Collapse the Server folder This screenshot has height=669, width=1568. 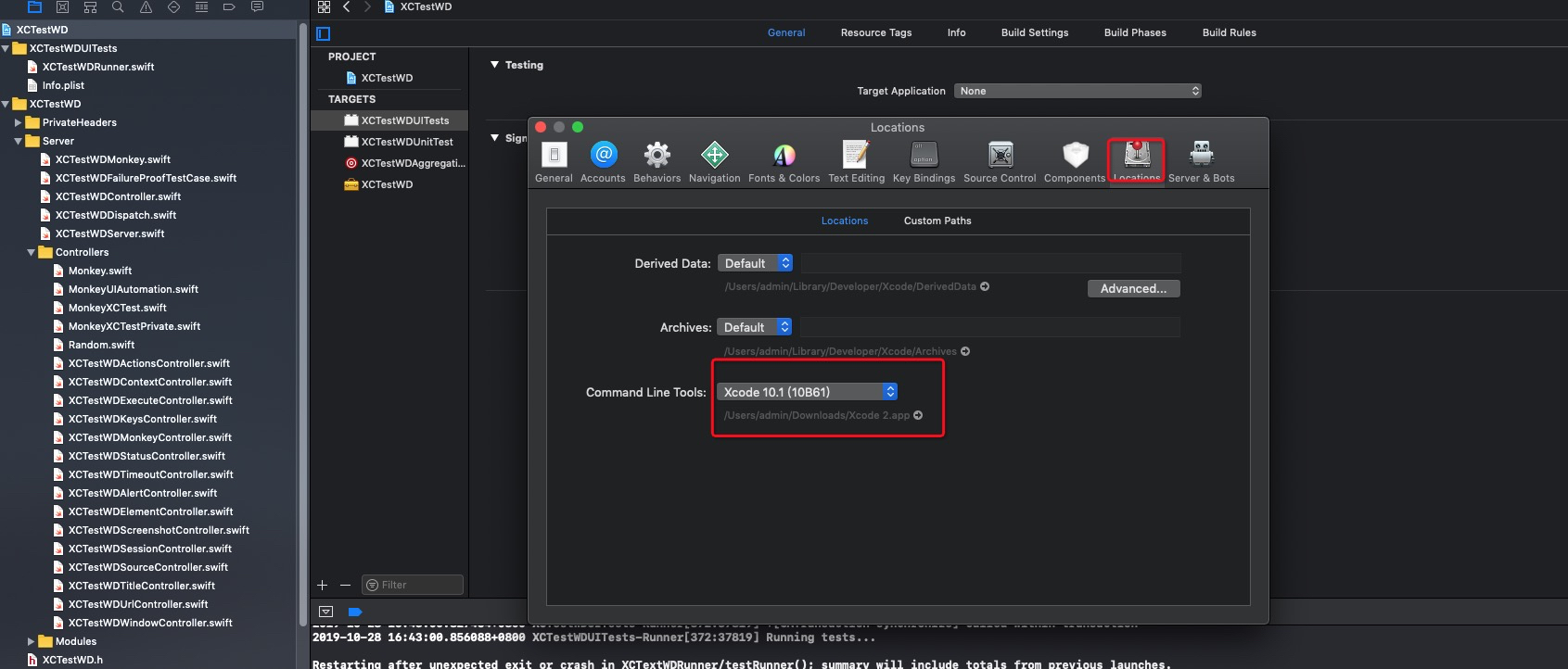(19, 141)
